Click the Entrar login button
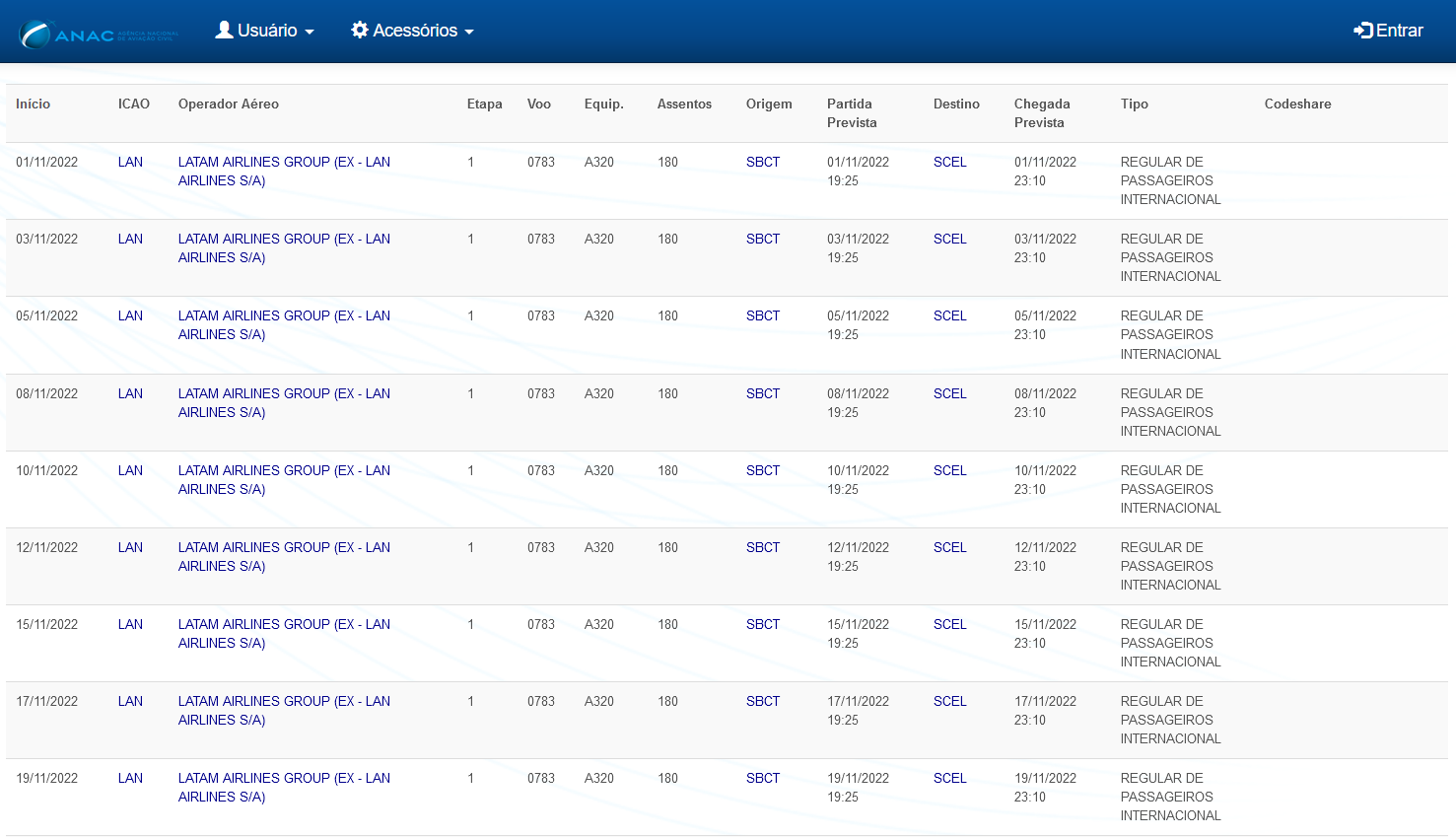Image resolution: width=1456 pixels, height=837 pixels. click(1388, 31)
